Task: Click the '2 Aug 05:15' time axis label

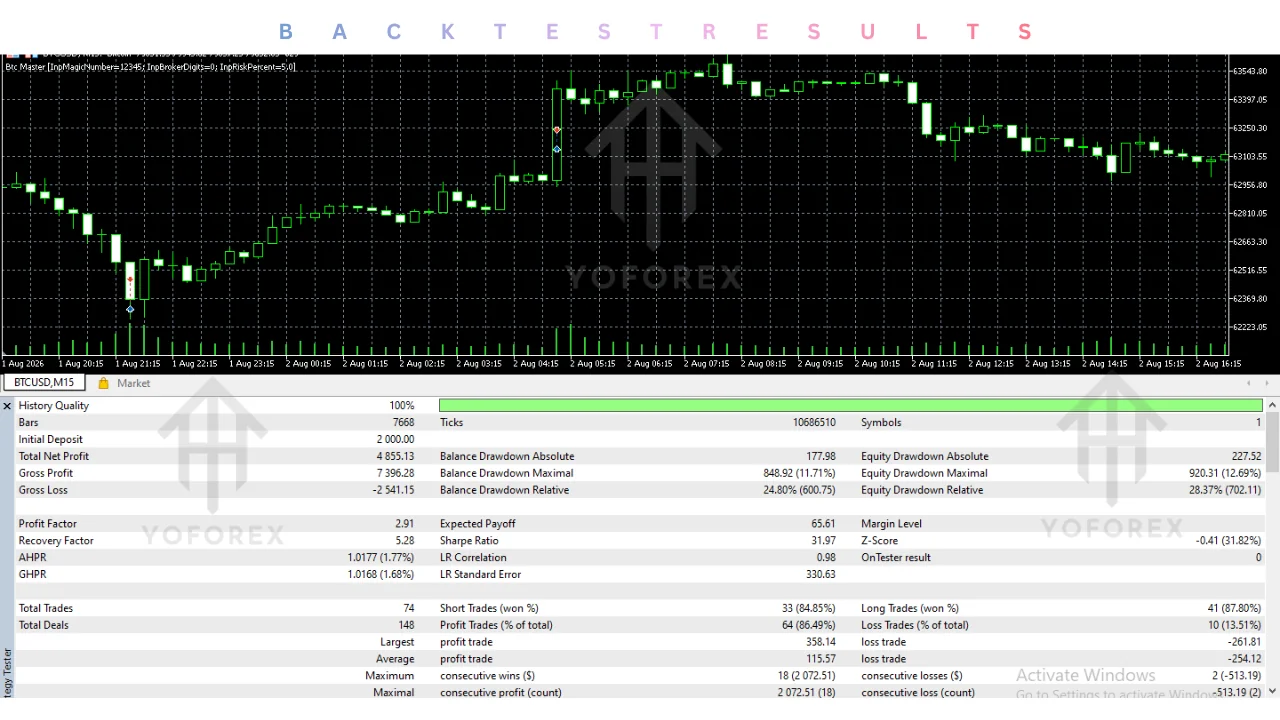Action: [593, 364]
